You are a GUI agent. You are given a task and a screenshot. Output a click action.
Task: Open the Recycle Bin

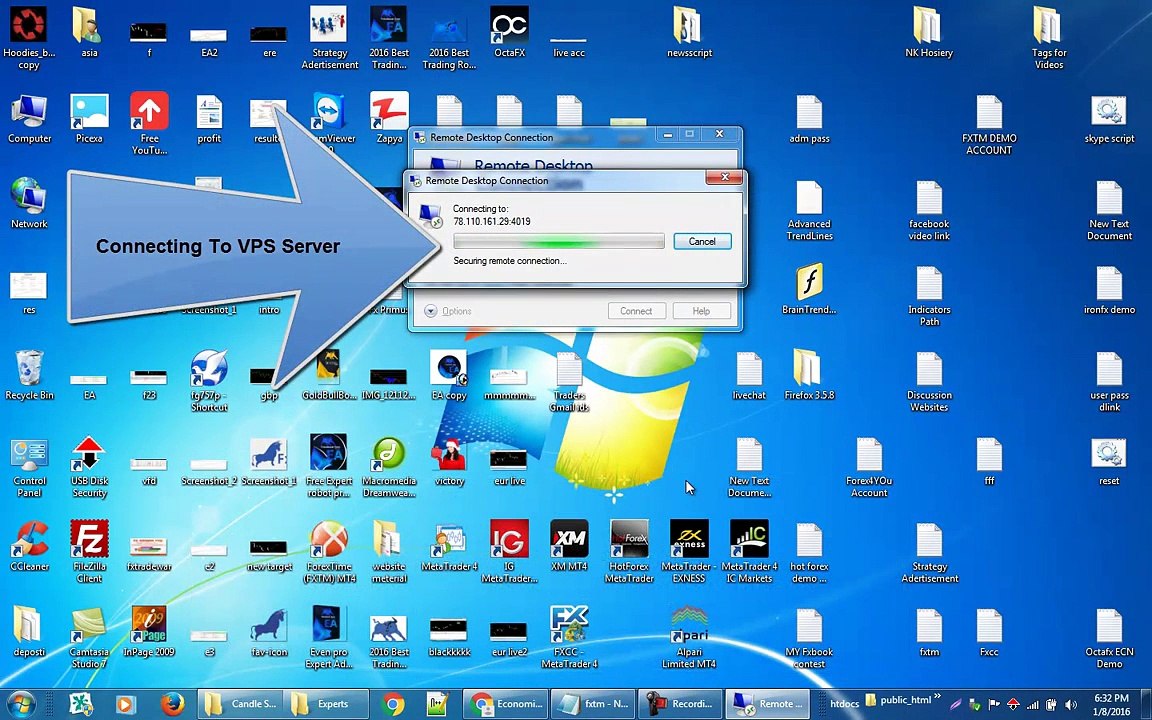29,375
